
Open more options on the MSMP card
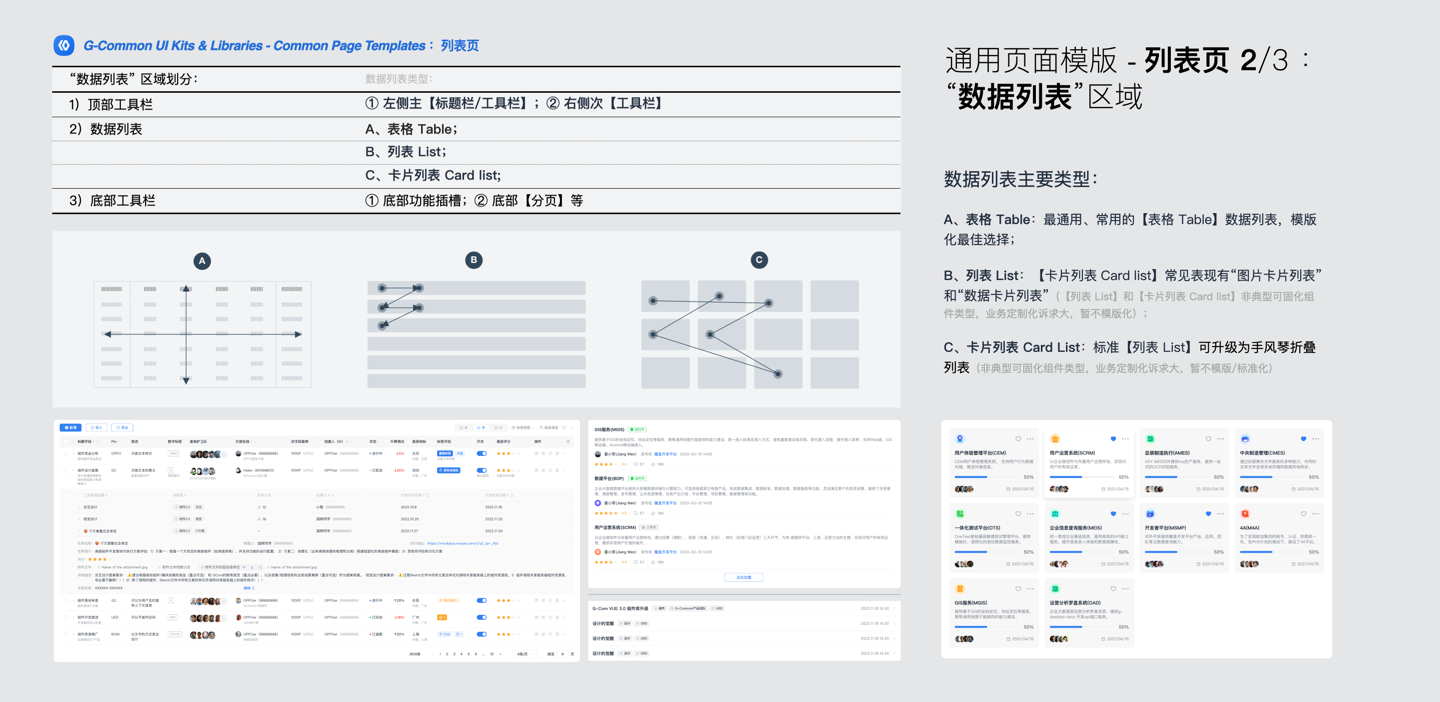pos(1221,513)
